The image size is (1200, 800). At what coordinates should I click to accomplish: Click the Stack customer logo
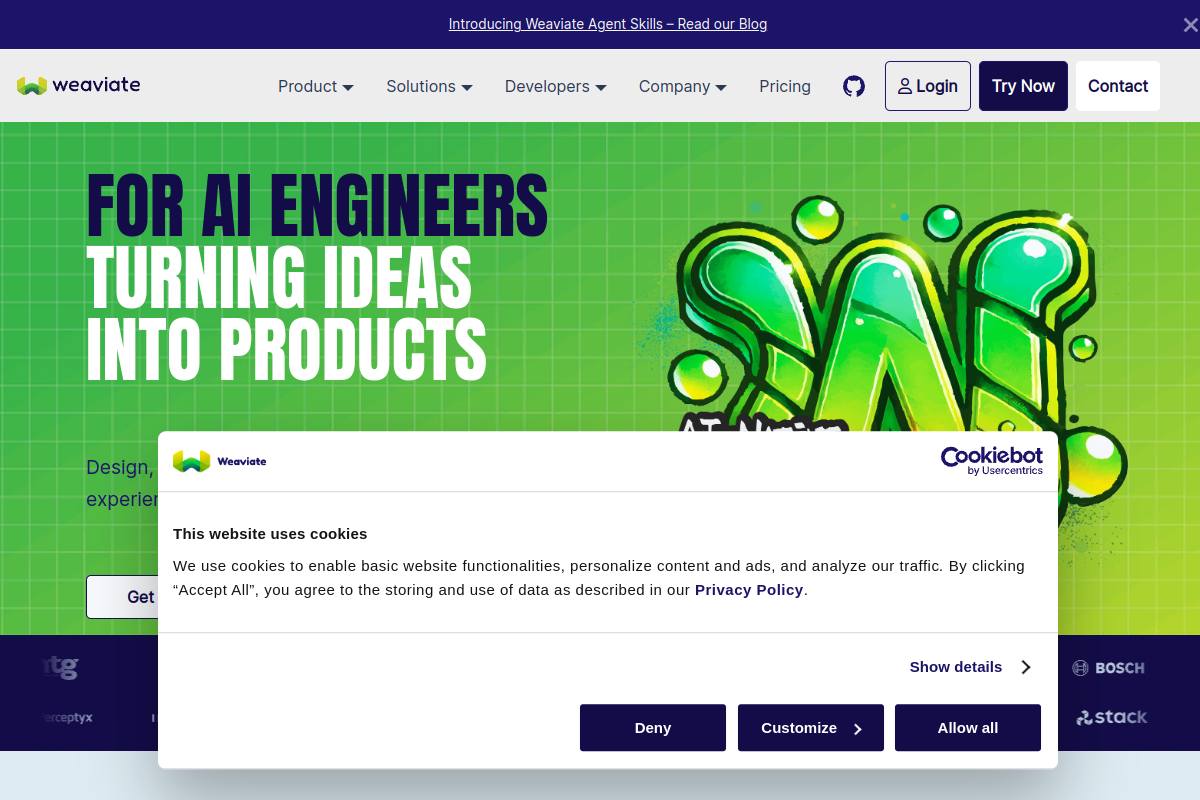pyautogui.click(x=1111, y=717)
